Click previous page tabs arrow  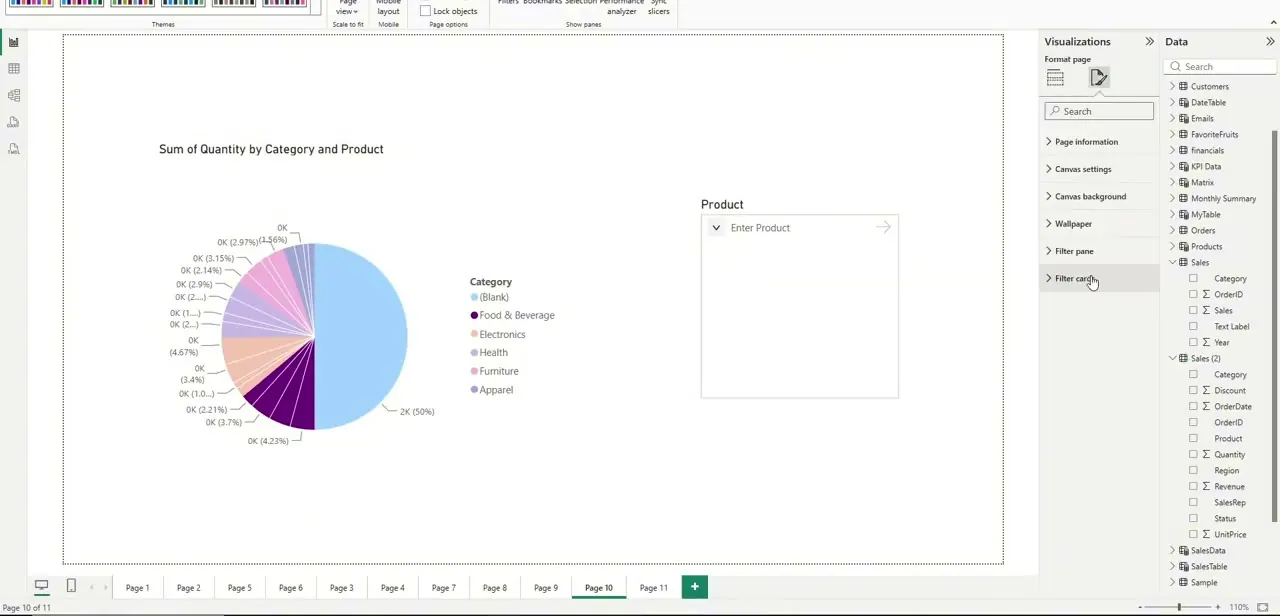pyautogui.click(x=94, y=587)
